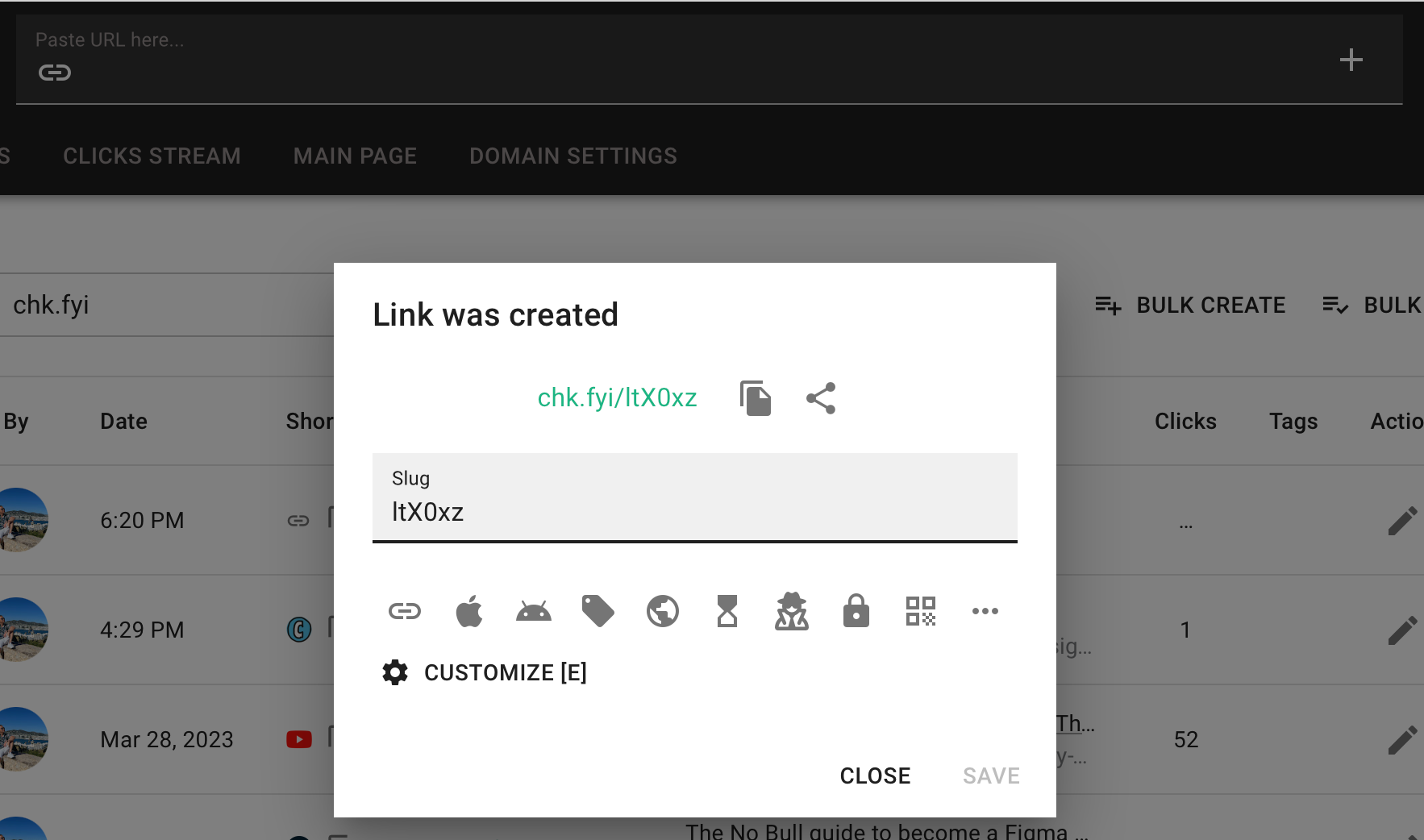
Task: Click the 6:20 PM date cell
Action: click(x=142, y=520)
